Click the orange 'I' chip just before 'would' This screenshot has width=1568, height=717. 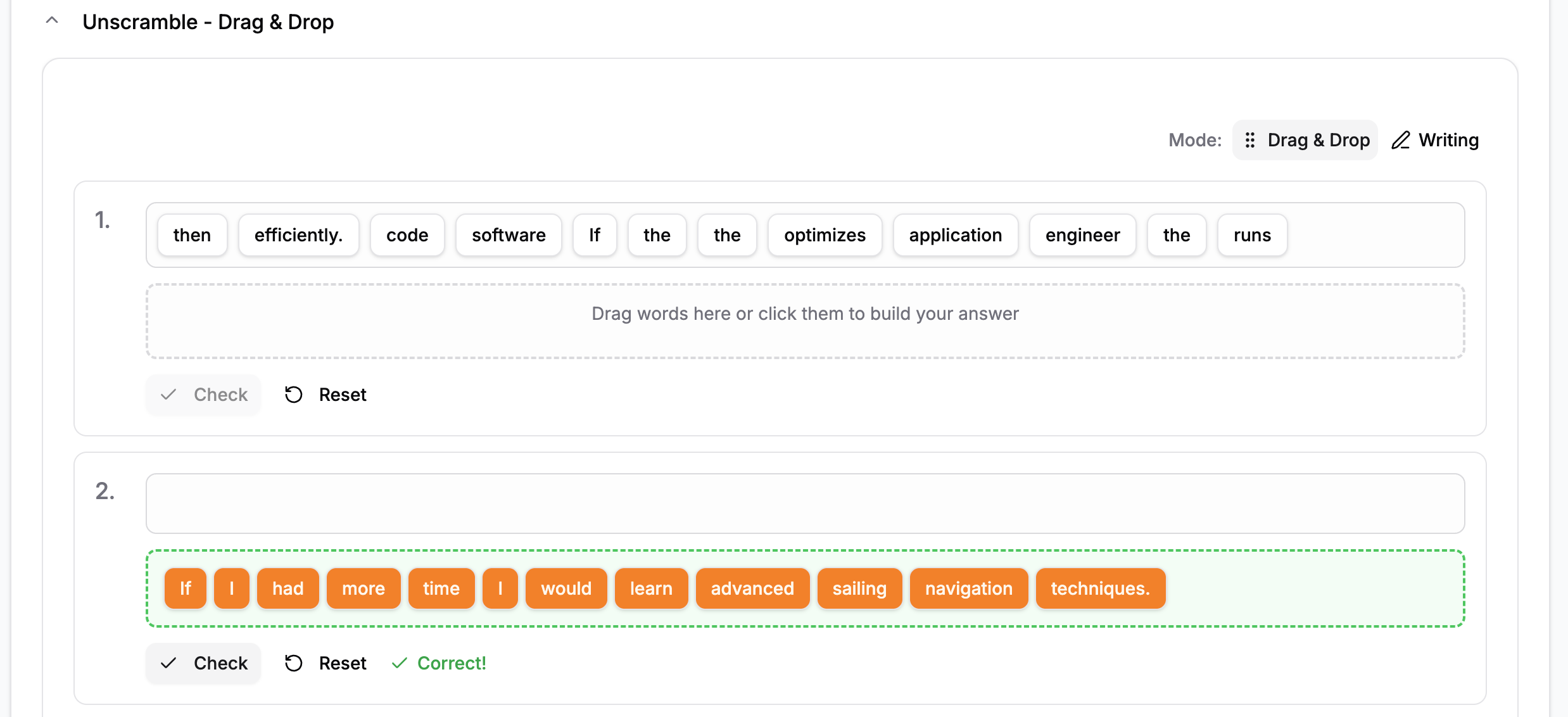(500, 588)
